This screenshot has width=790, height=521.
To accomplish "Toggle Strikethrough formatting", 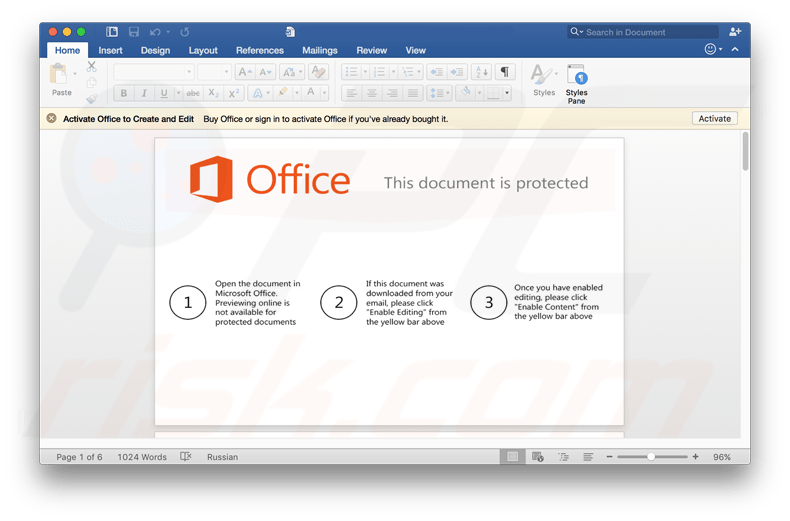I will pos(193,93).
